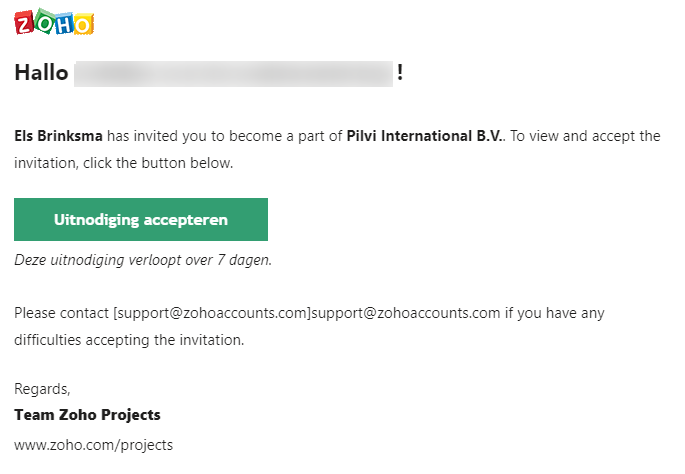Click the bracketed [support@zohoaccounts.com] address
Viewport: 685px width, 474px height.
(212, 313)
